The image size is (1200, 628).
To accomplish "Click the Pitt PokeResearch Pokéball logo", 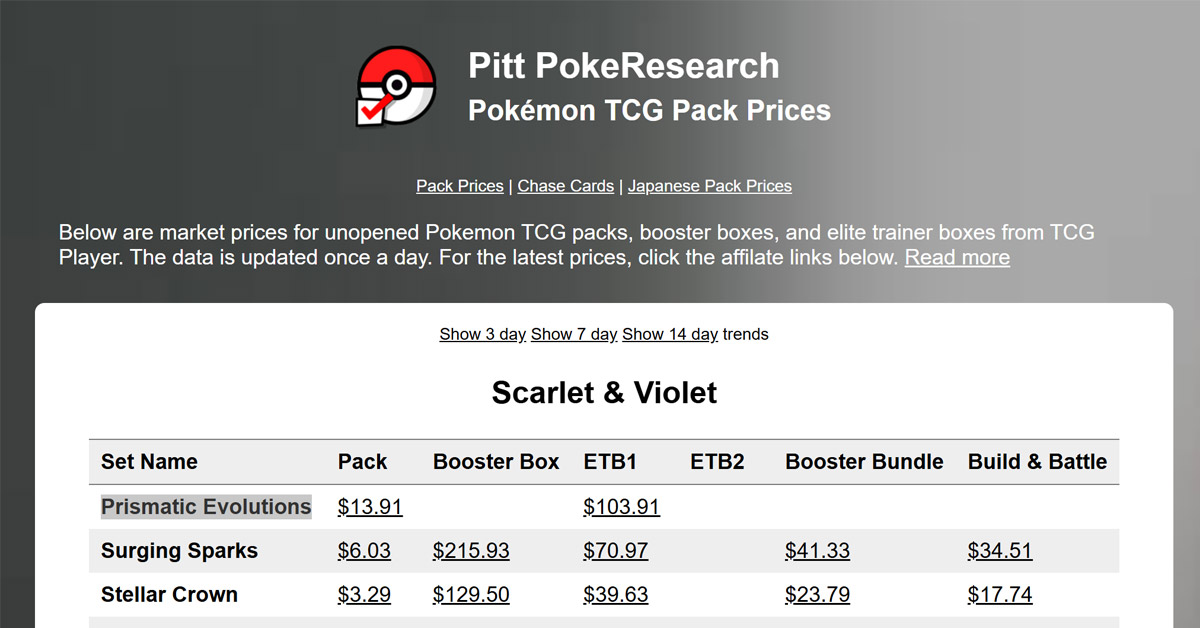I will pyautogui.click(x=396, y=85).
